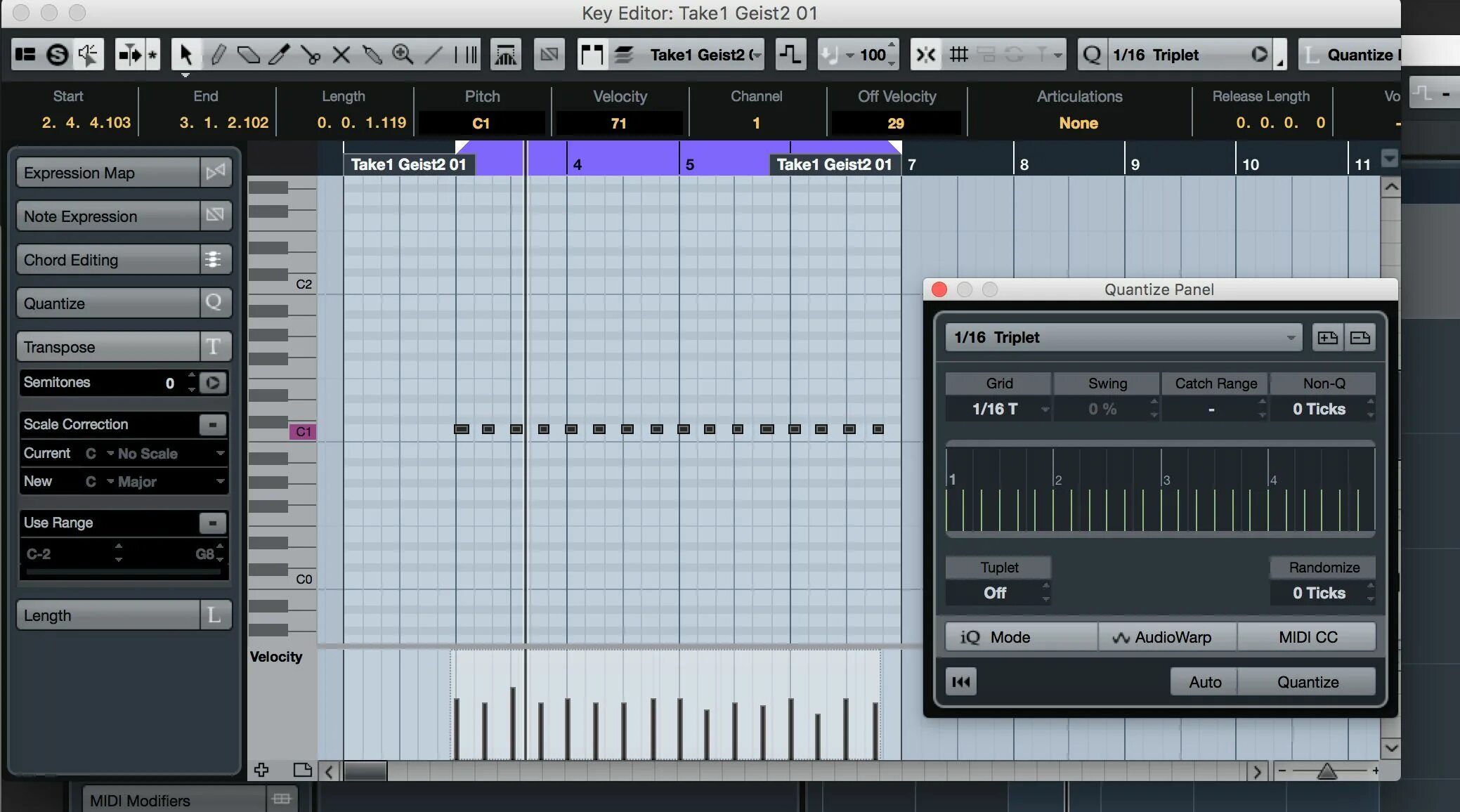
Task: Click the Randomize 0 Ticks value
Action: pos(1319,593)
